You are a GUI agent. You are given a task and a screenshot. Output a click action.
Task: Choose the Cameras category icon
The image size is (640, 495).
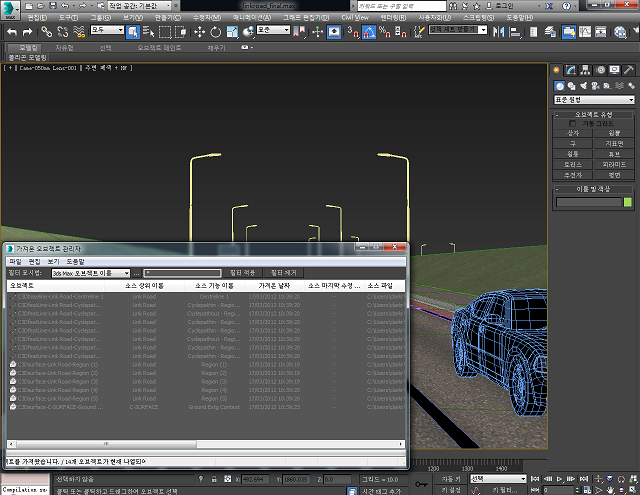(x=596, y=85)
